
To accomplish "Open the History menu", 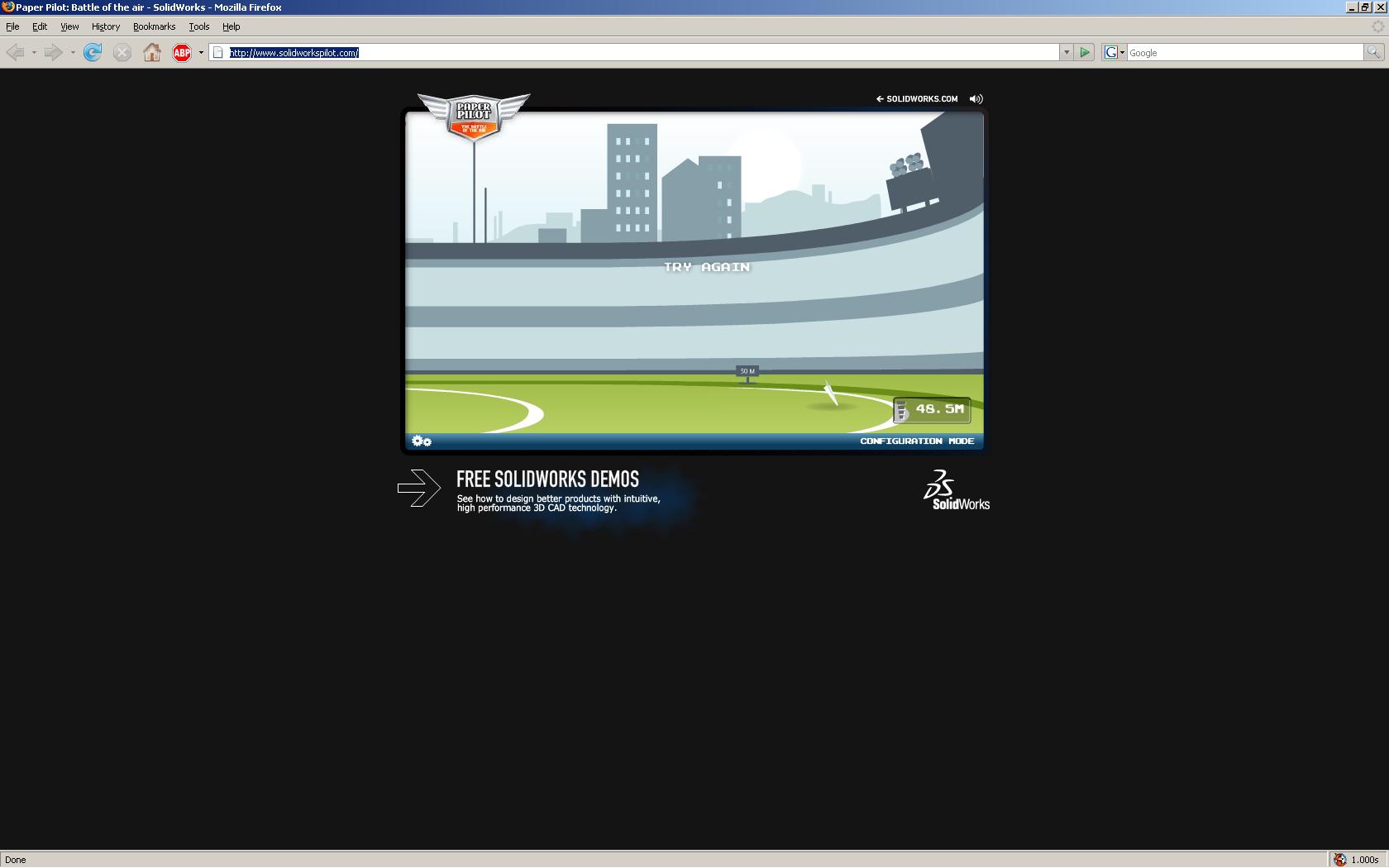I will pos(106,26).
